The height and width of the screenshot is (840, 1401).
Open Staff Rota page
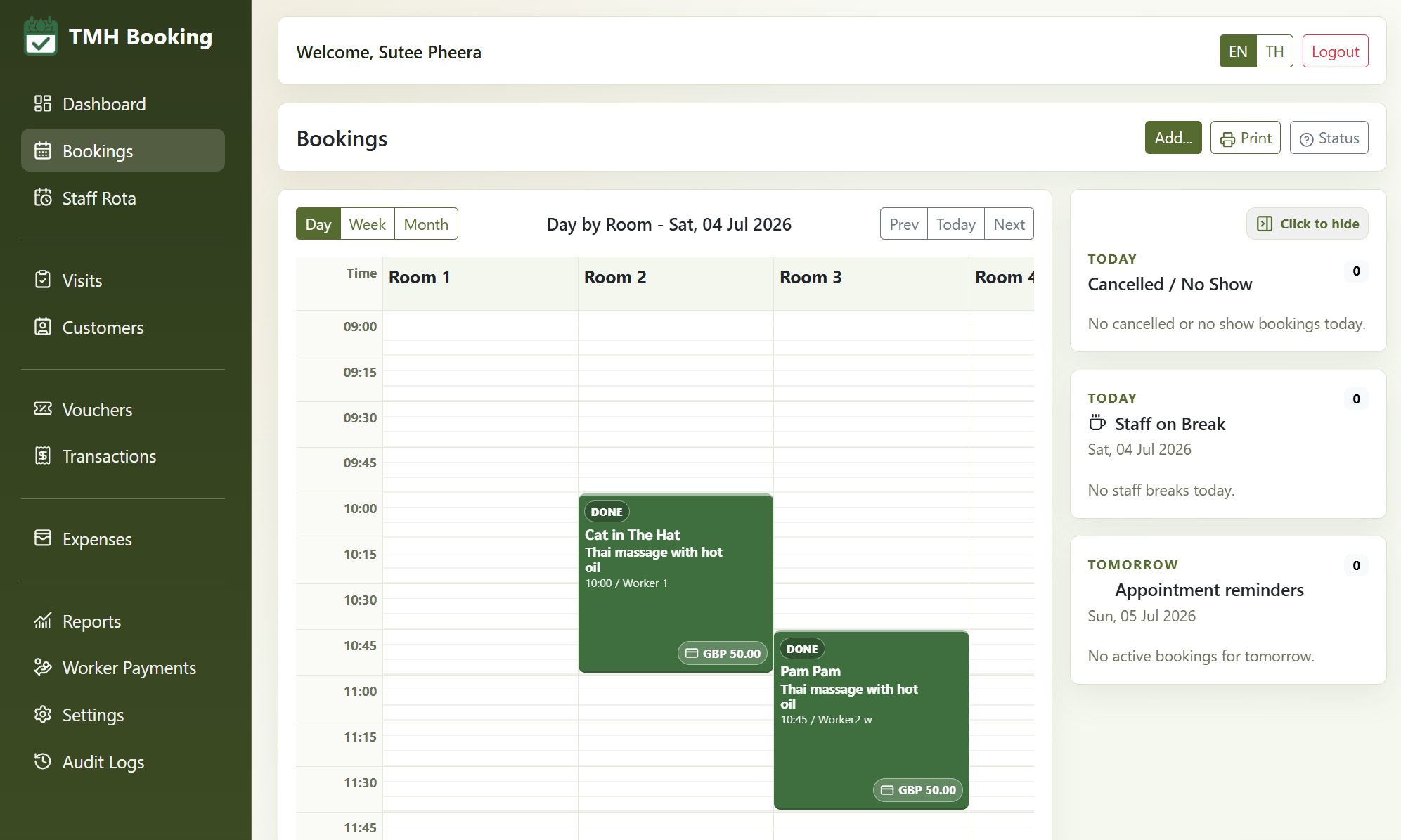click(123, 198)
